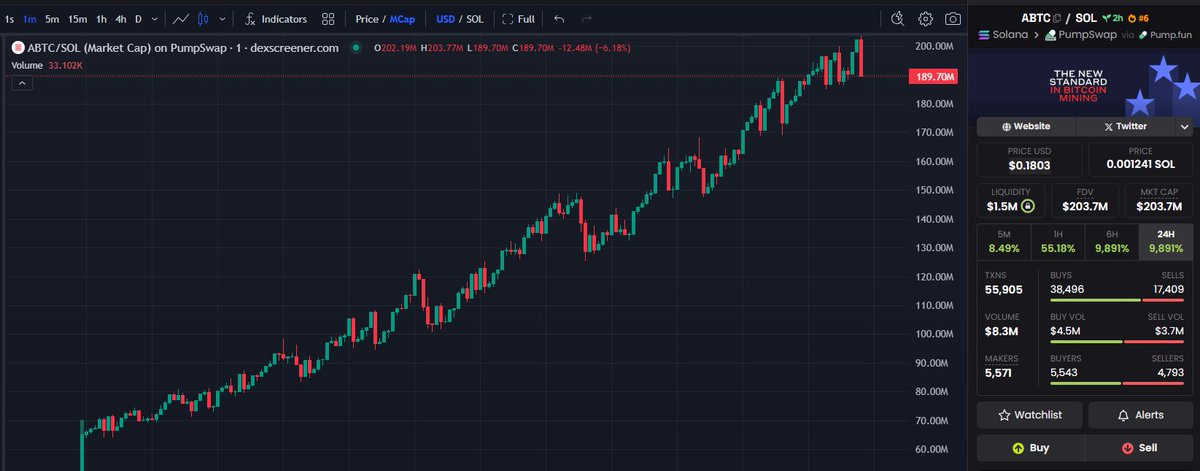Enter Full screen chart mode
1200x471 pixels.
[518, 19]
